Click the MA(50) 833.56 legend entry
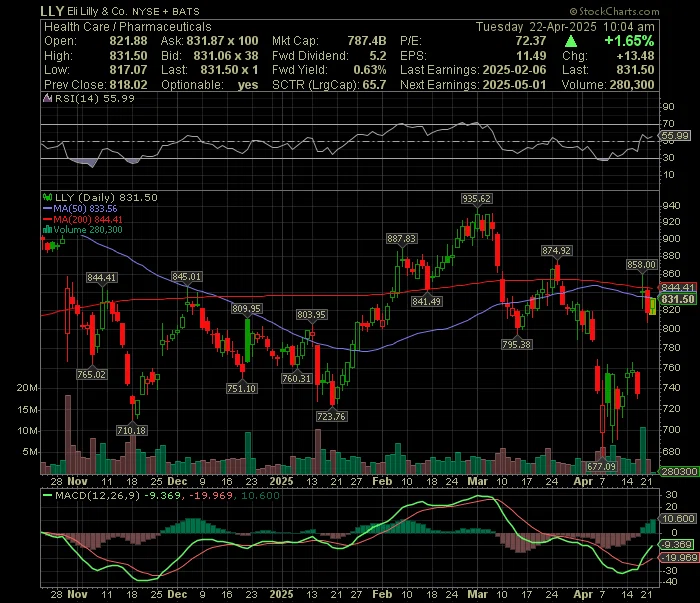 coord(80,208)
